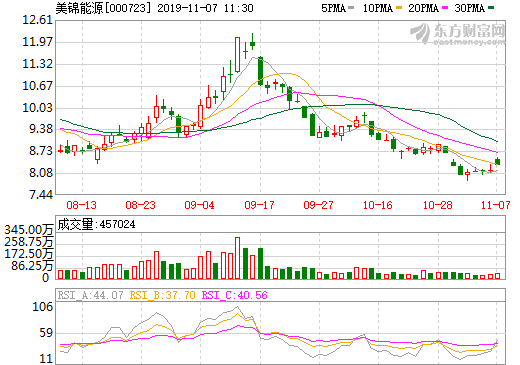
Task: Click the last green candlestick at 11-07
Action: [x=498, y=161]
